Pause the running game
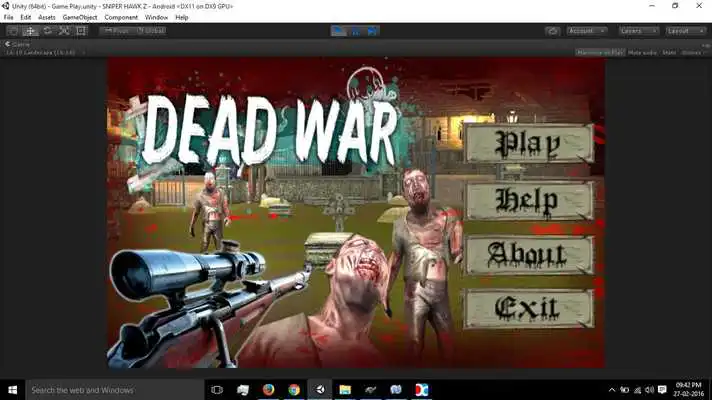Image resolution: width=712 pixels, height=400 pixels. [356, 31]
